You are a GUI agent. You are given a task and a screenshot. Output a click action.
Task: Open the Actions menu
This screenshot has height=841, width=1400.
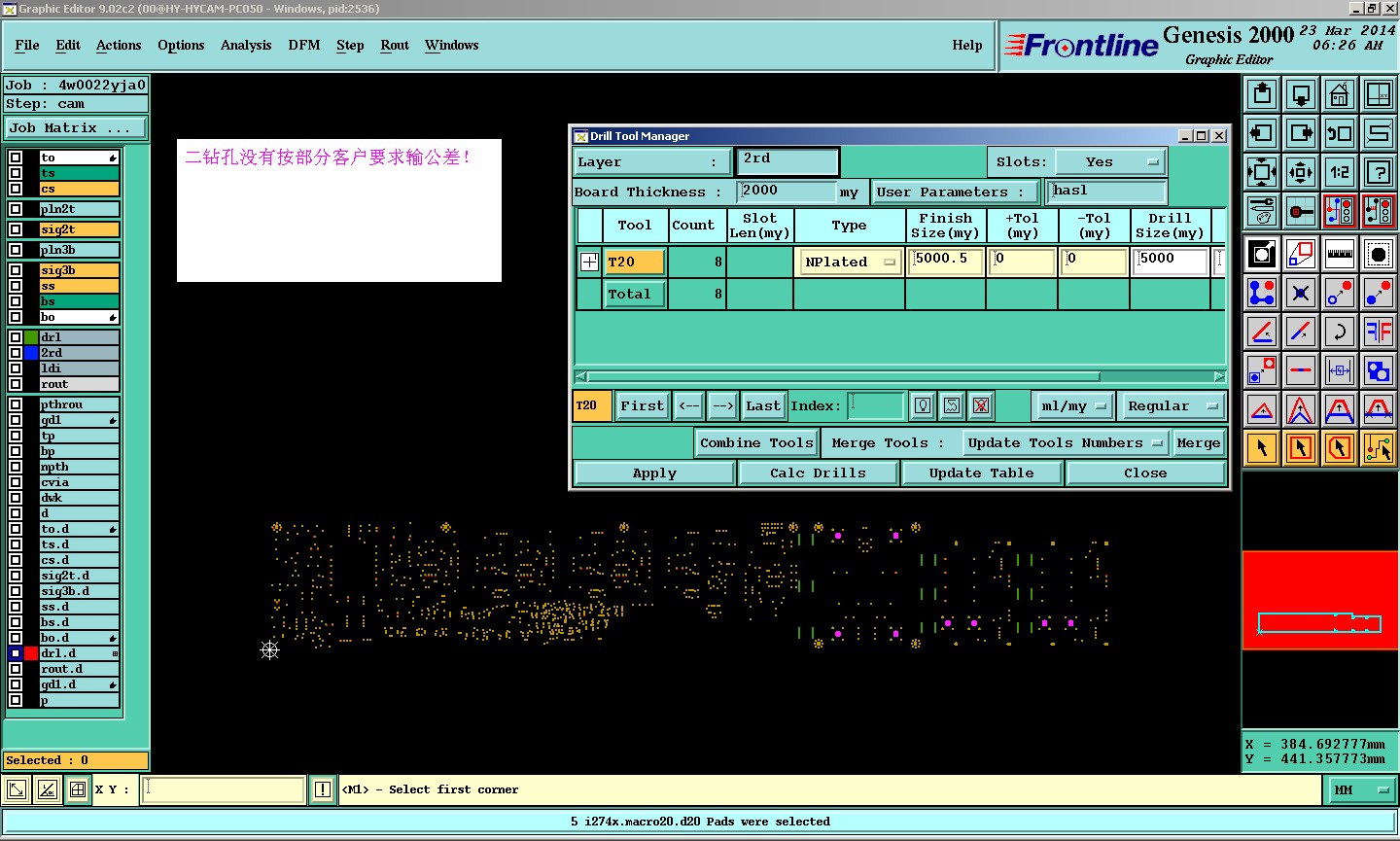(x=119, y=45)
